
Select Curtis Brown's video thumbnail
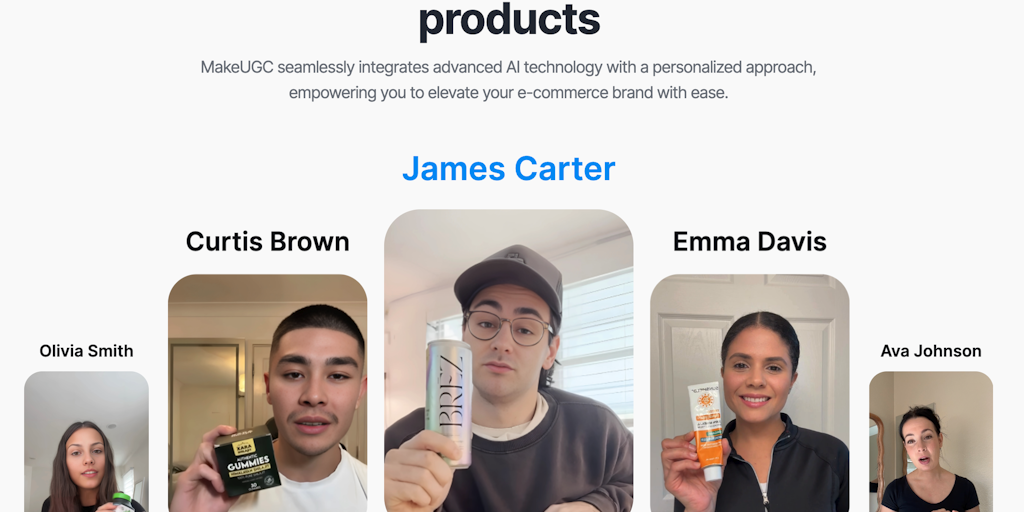(x=268, y=393)
